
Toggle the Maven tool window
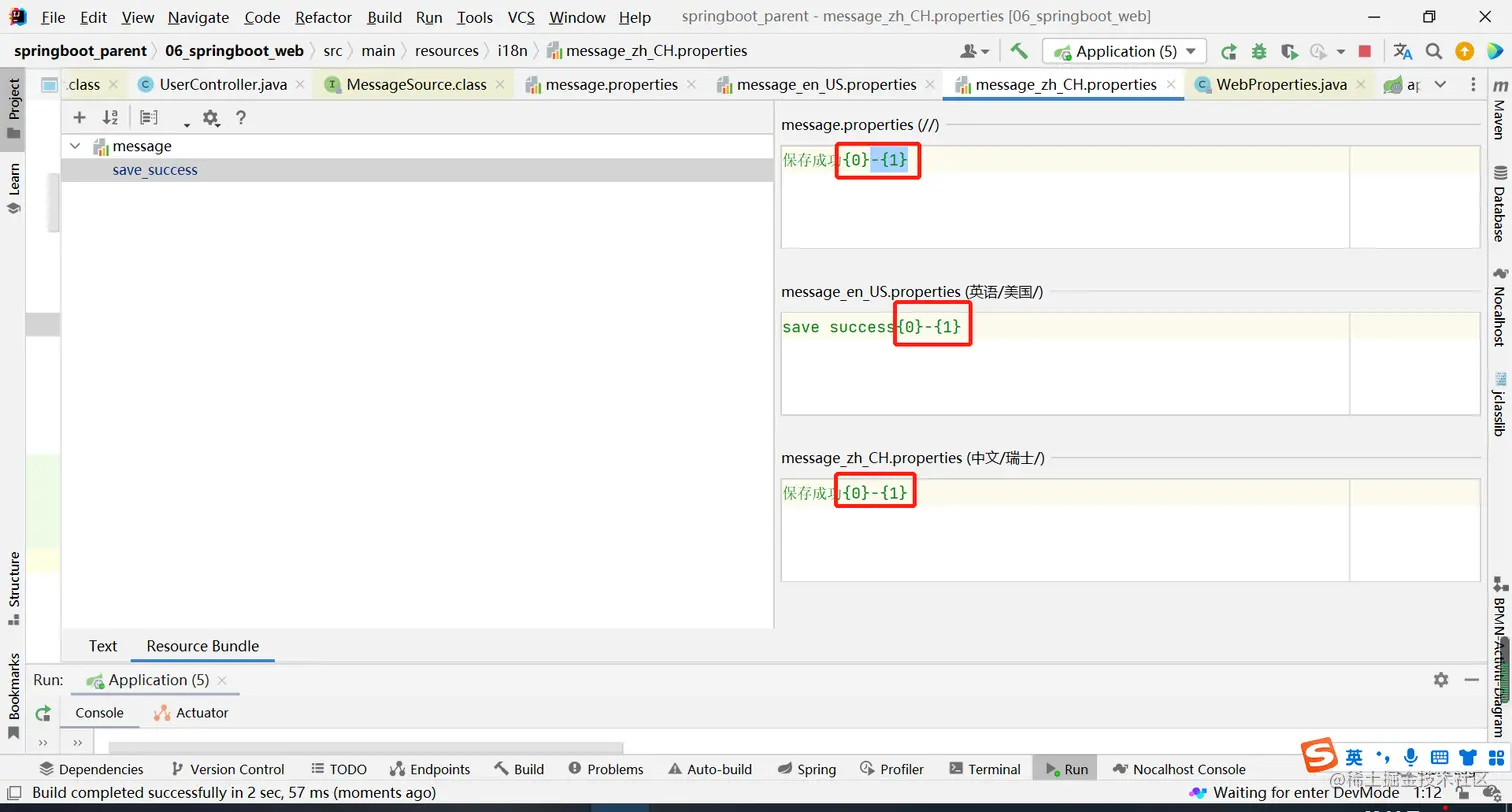point(1499,110)
